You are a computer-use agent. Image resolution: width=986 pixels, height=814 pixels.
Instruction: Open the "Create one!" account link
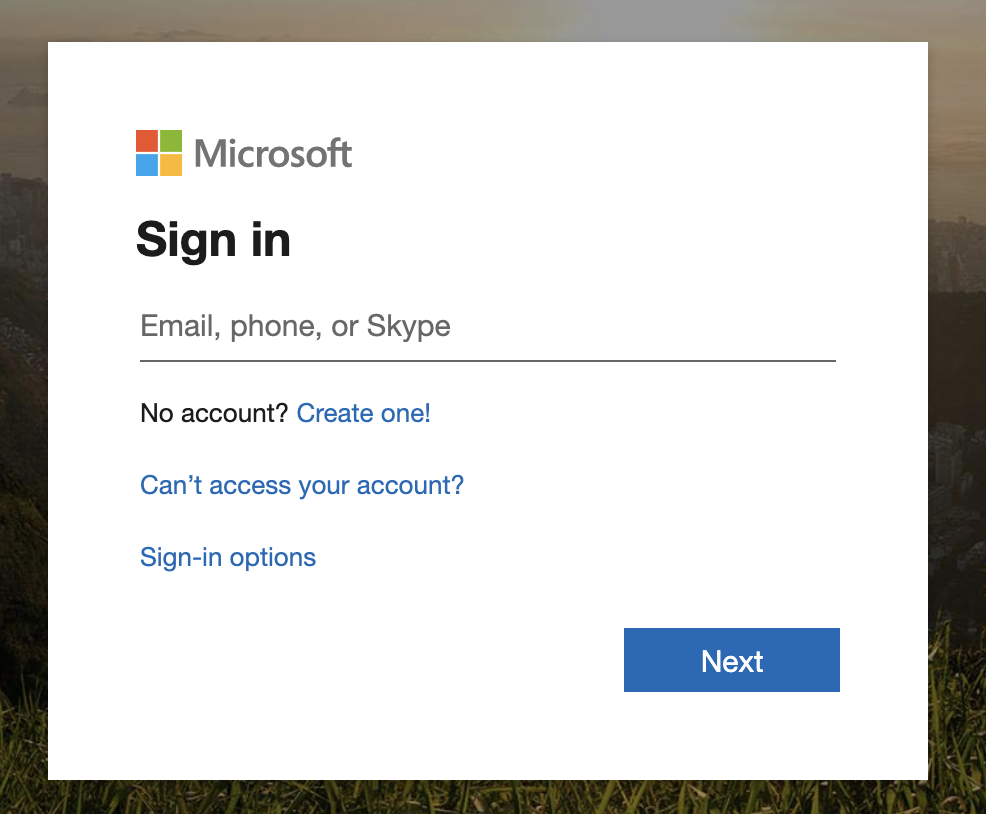(364, 413)
